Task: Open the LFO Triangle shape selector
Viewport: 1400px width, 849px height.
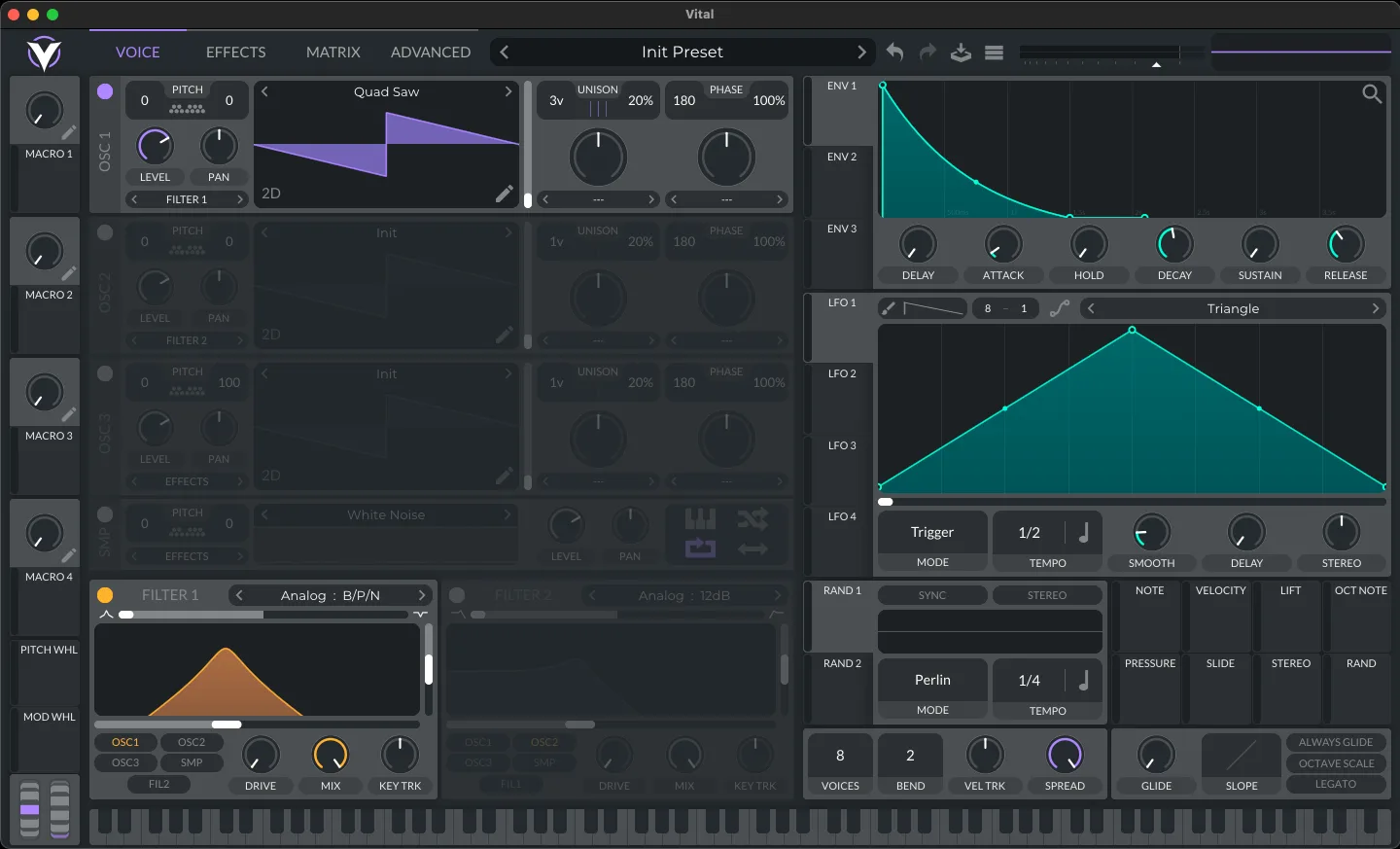Action: (x=1233, y=308)
